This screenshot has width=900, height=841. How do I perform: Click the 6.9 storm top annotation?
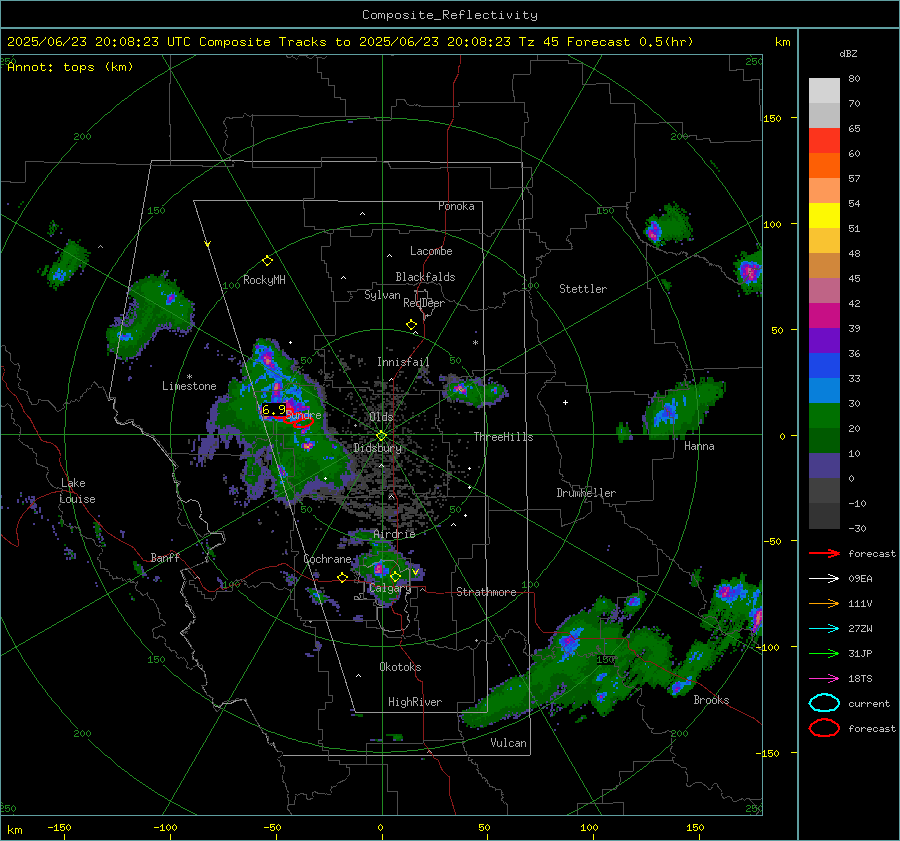(x=274, y=410)
